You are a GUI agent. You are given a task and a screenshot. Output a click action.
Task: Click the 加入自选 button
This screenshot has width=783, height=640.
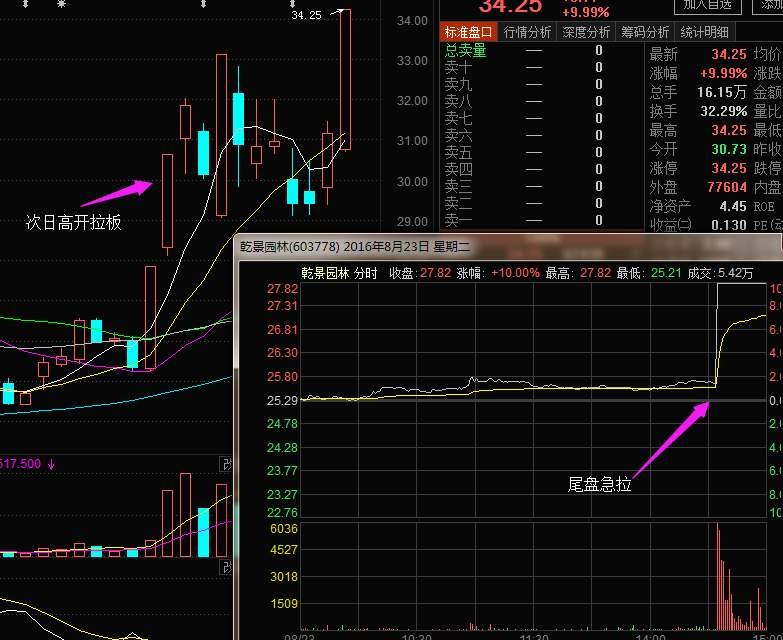point(708,5)
